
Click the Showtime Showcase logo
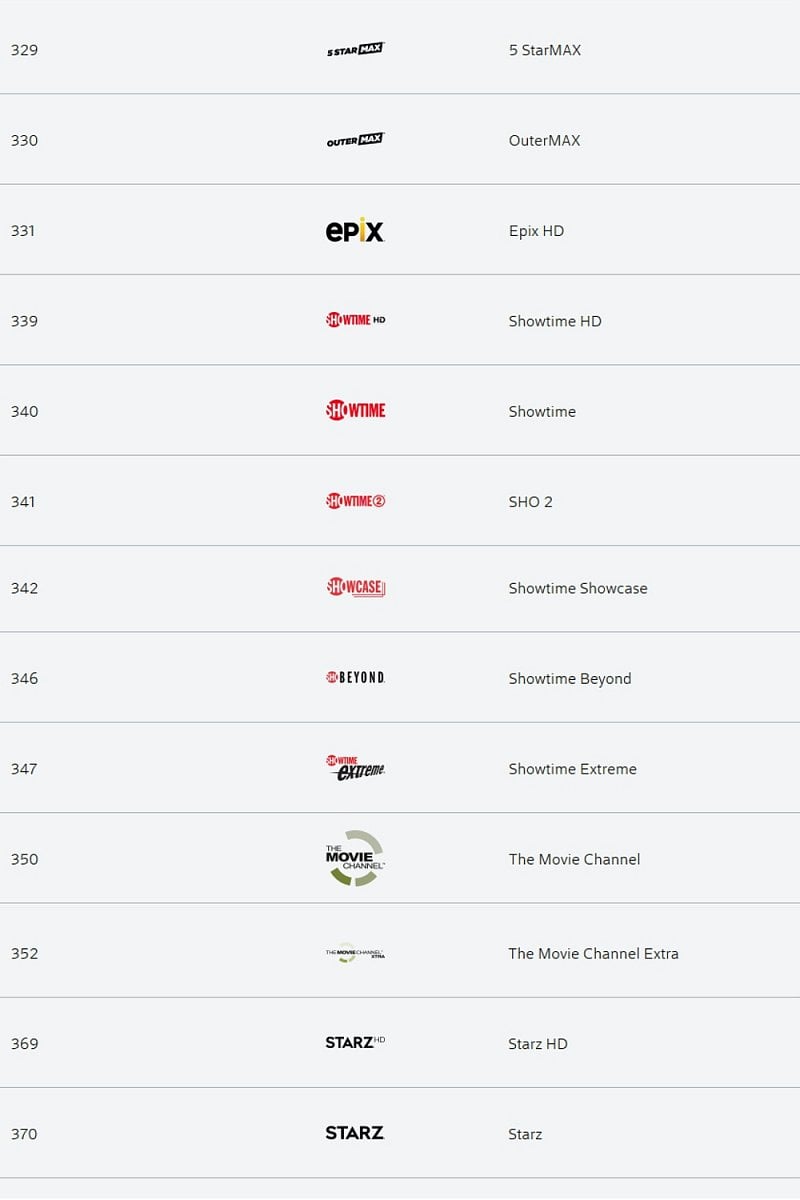point(355,588)
